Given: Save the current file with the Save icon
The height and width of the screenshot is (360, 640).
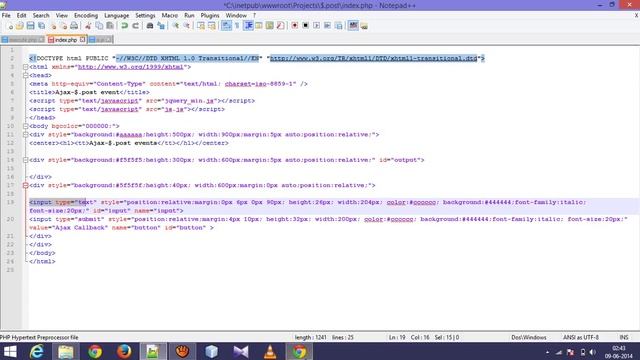Looking at the screenshot, I should click(31, 26).
